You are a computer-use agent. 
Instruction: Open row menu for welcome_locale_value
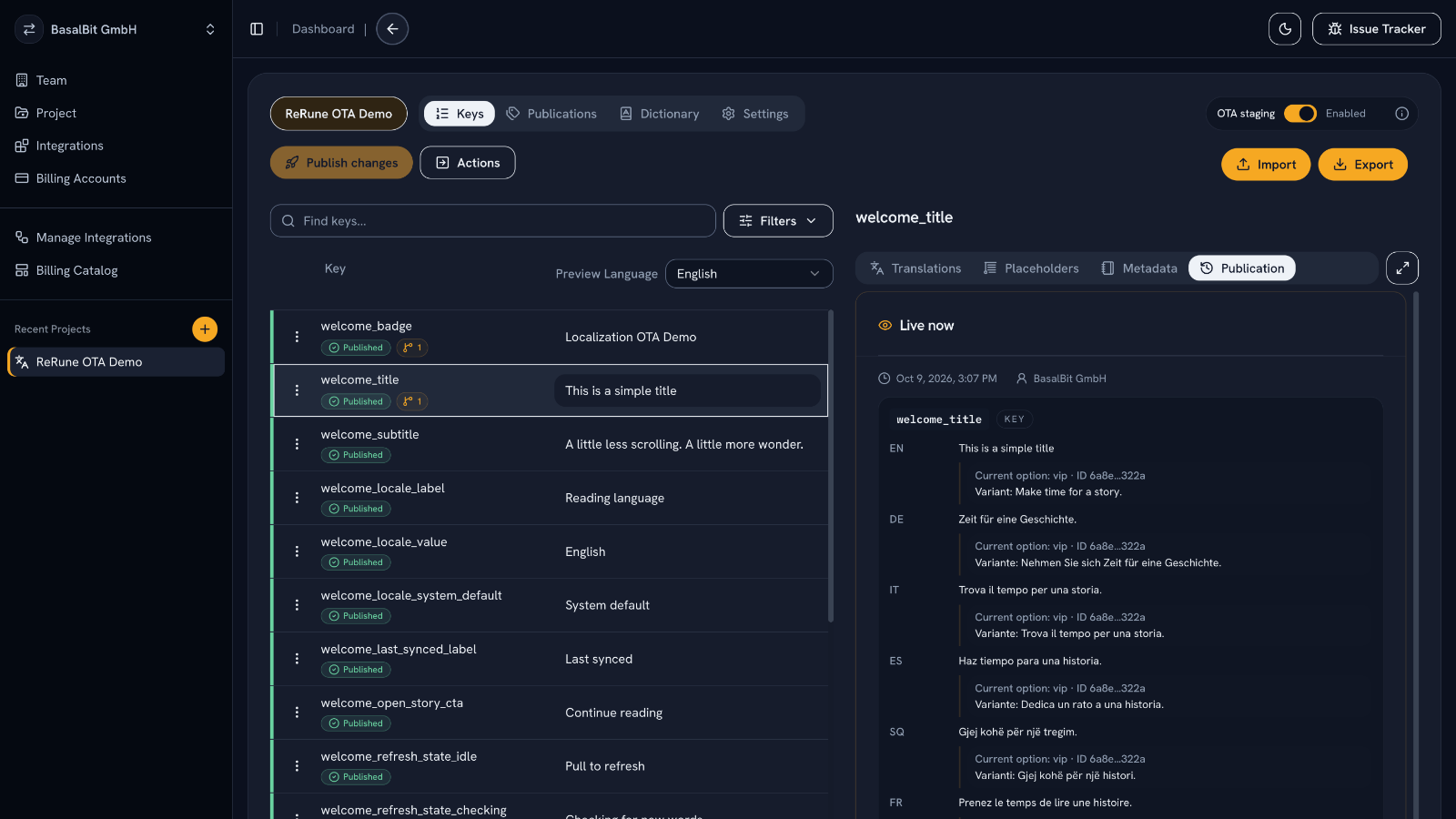[x=297, y=551]
